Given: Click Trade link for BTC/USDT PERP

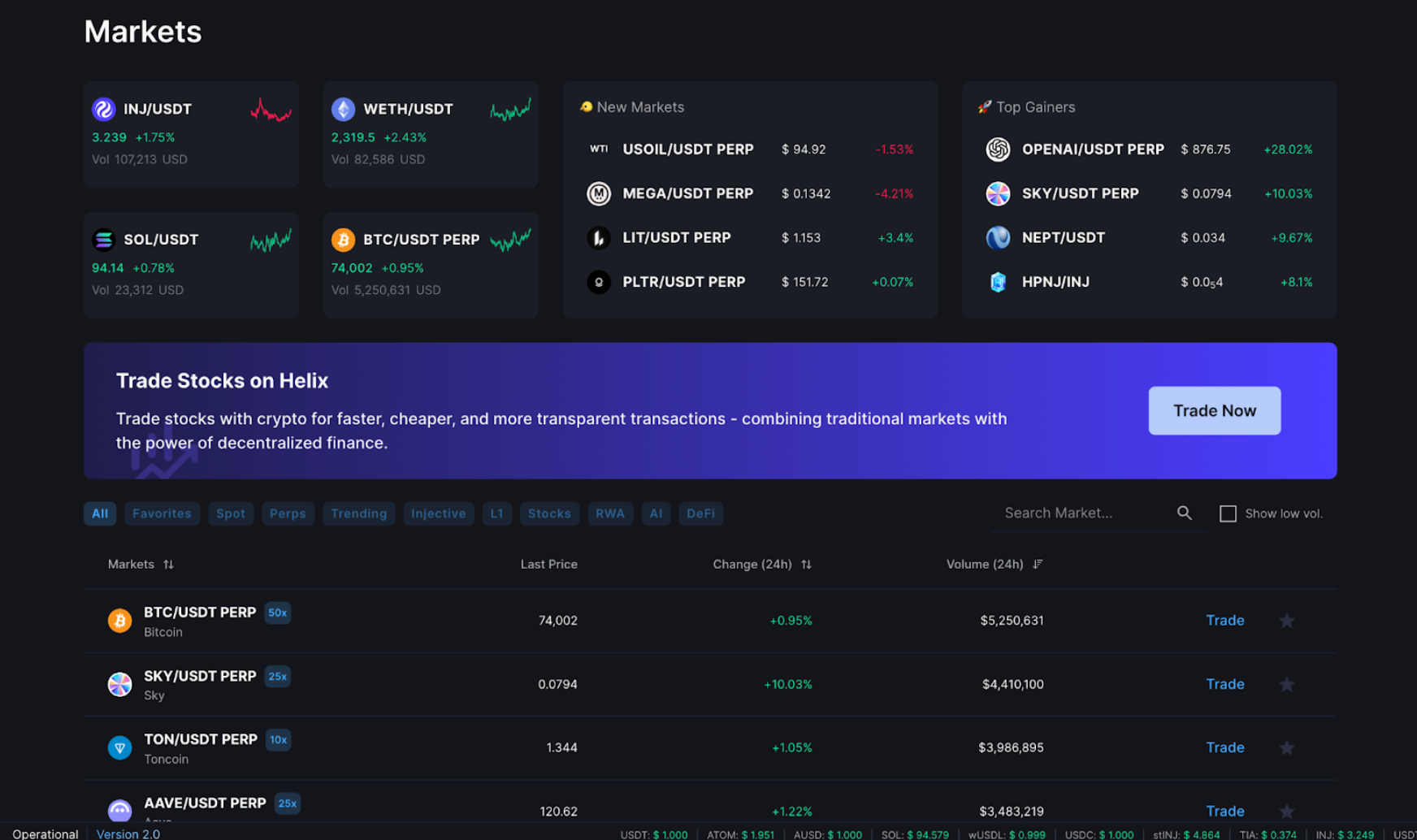Looking at the screenshot, I should pos(1225,621).
